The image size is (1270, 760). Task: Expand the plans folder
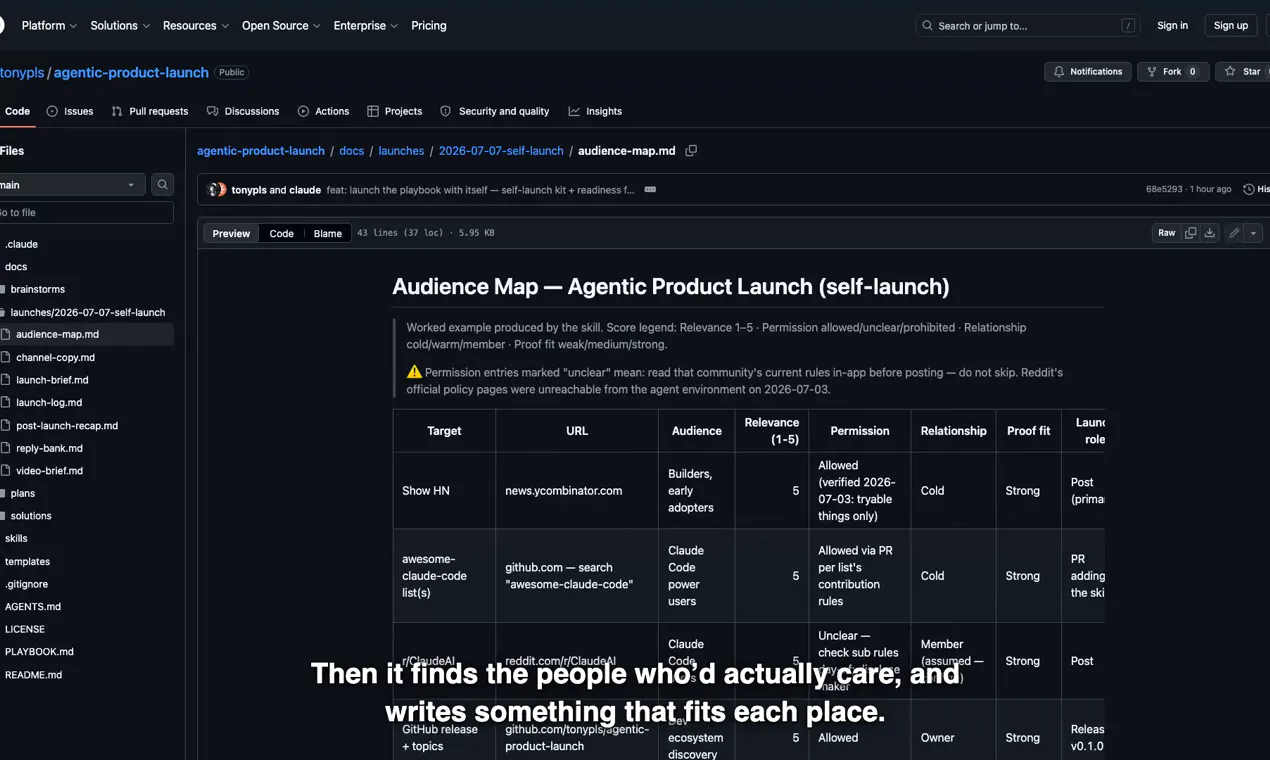point(23,493)
